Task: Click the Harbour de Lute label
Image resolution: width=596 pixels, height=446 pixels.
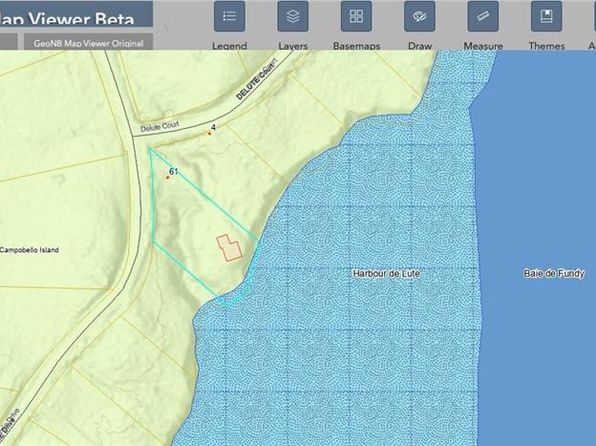Action: point(386,273)
